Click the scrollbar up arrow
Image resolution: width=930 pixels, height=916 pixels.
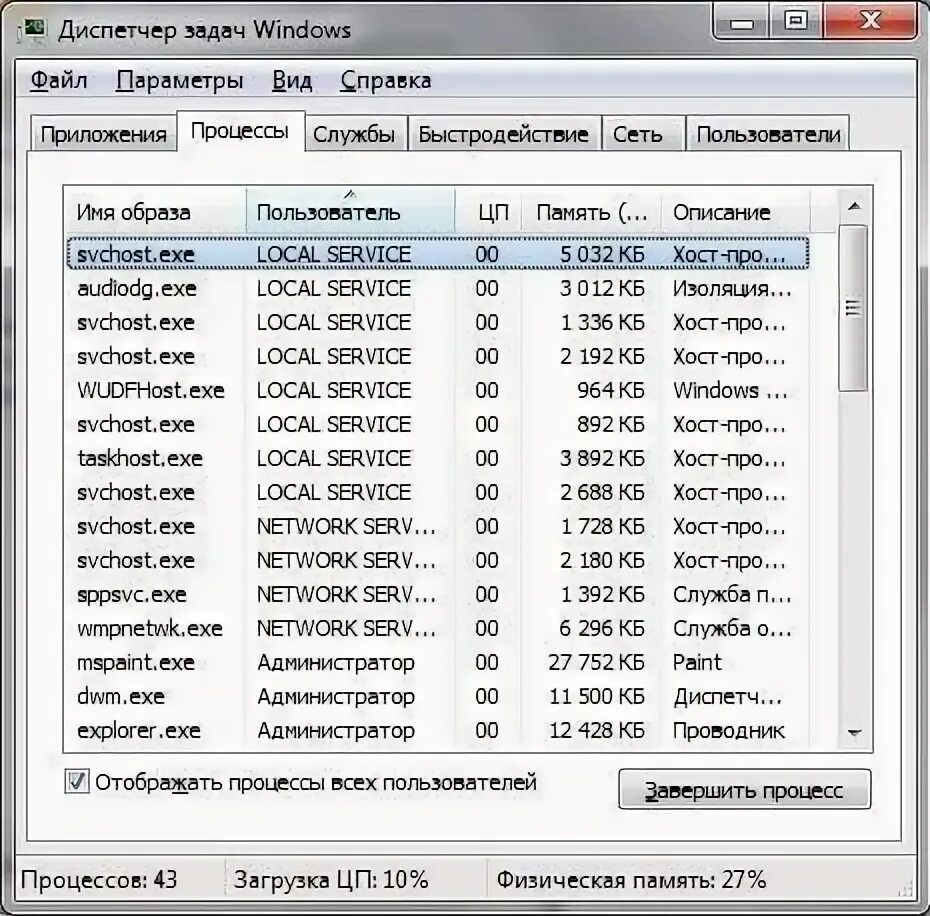tap(854, 206)
